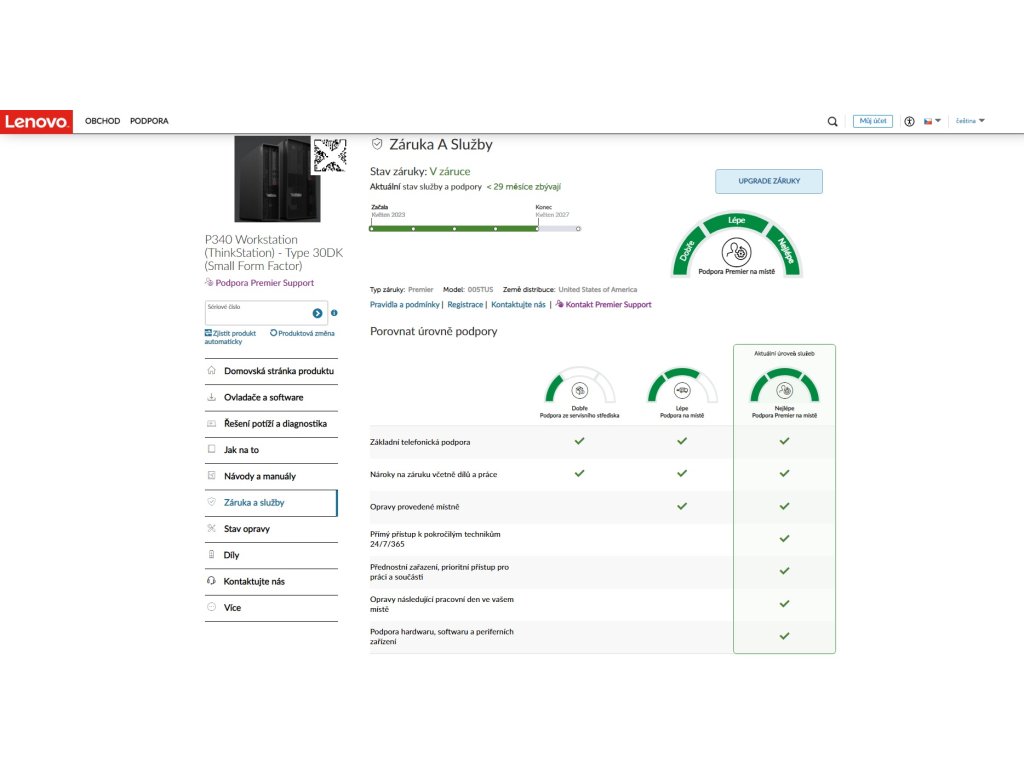Open OBCHOD in the top navigation
Image resolution: width=1024 pixels, height=768 pixels.
[102, 121]
